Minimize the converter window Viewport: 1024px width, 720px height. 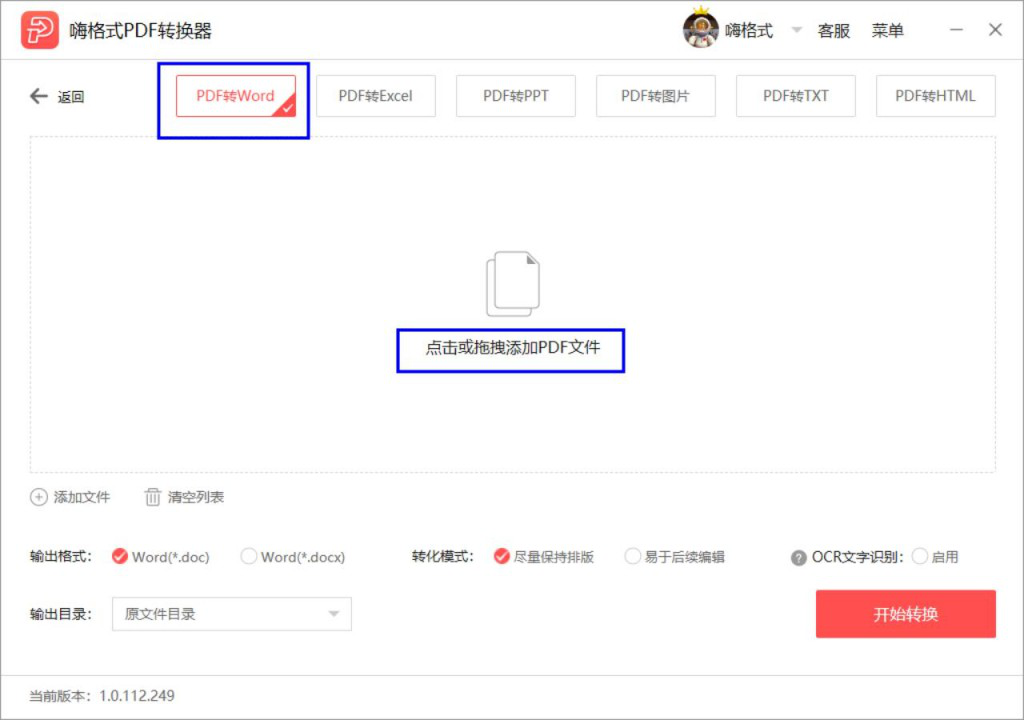(x=956, y=30)
